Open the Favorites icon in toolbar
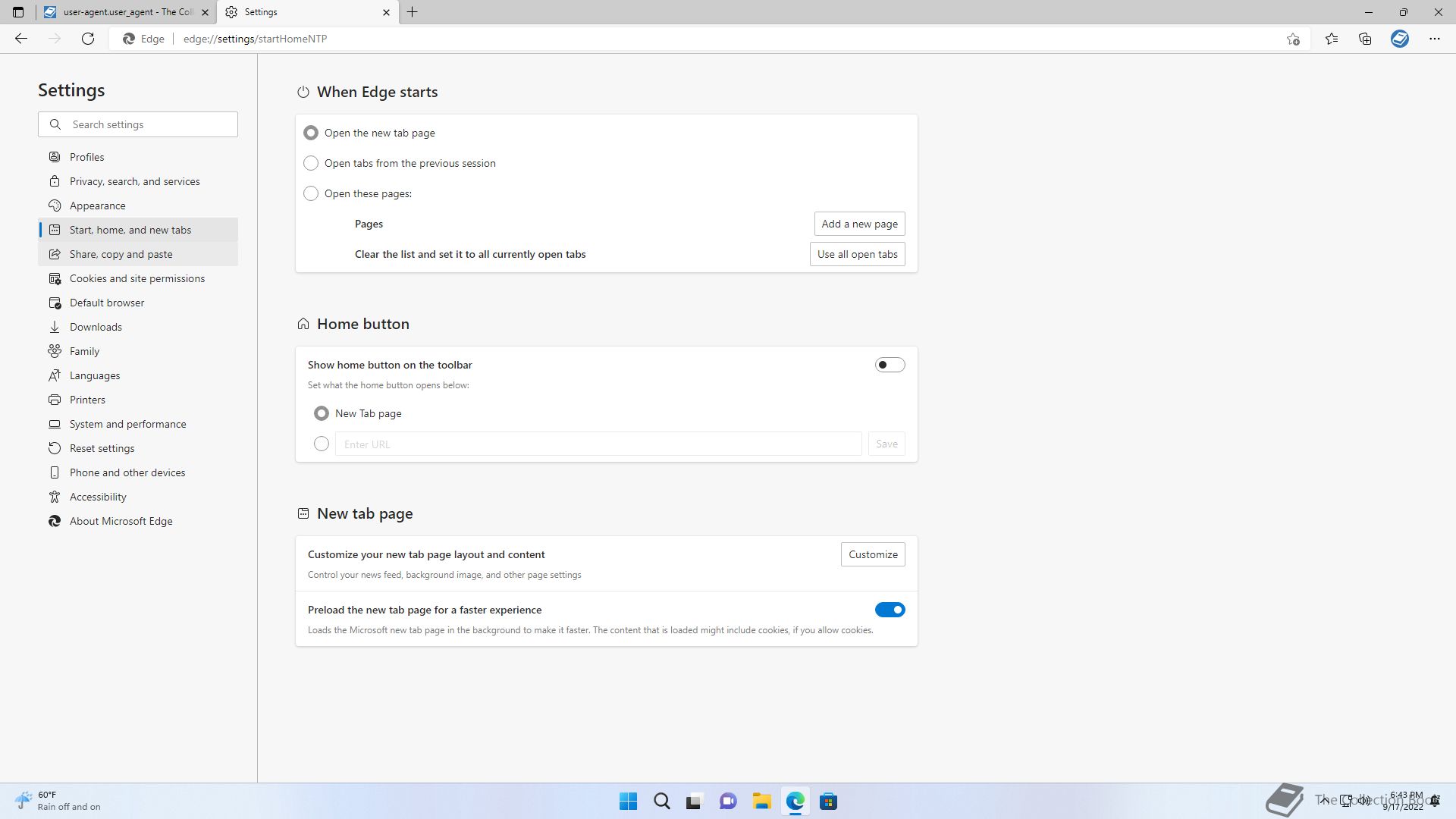Viewport: 1456px width, 819px height. tap(1331, 39)
